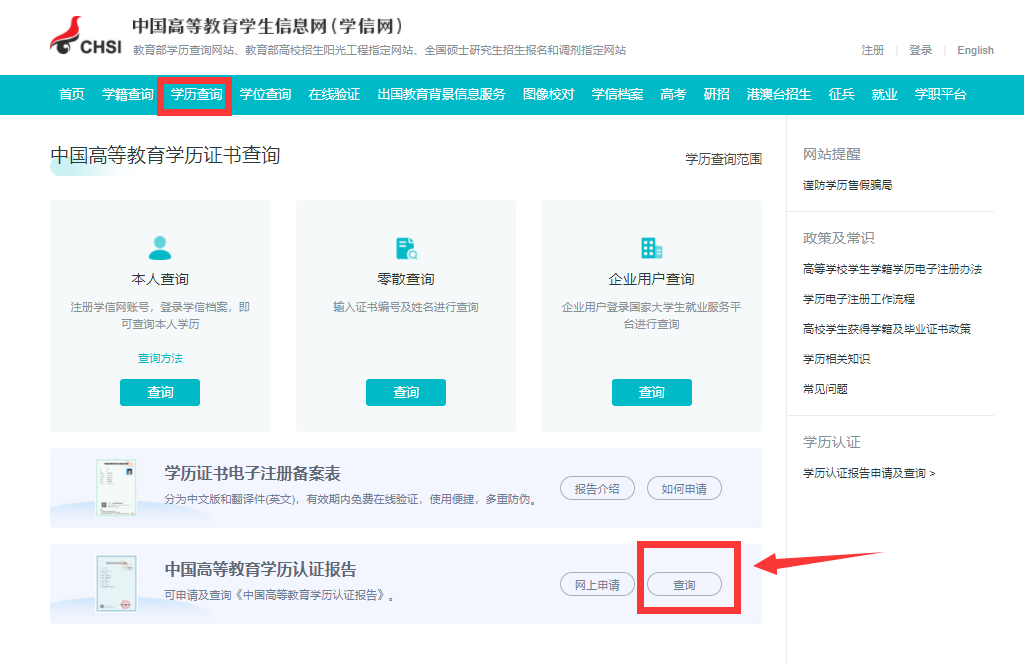The height and width of the screenshot is (664, 1024).
Task: Click the 网上申请 button
Action: 598,584
